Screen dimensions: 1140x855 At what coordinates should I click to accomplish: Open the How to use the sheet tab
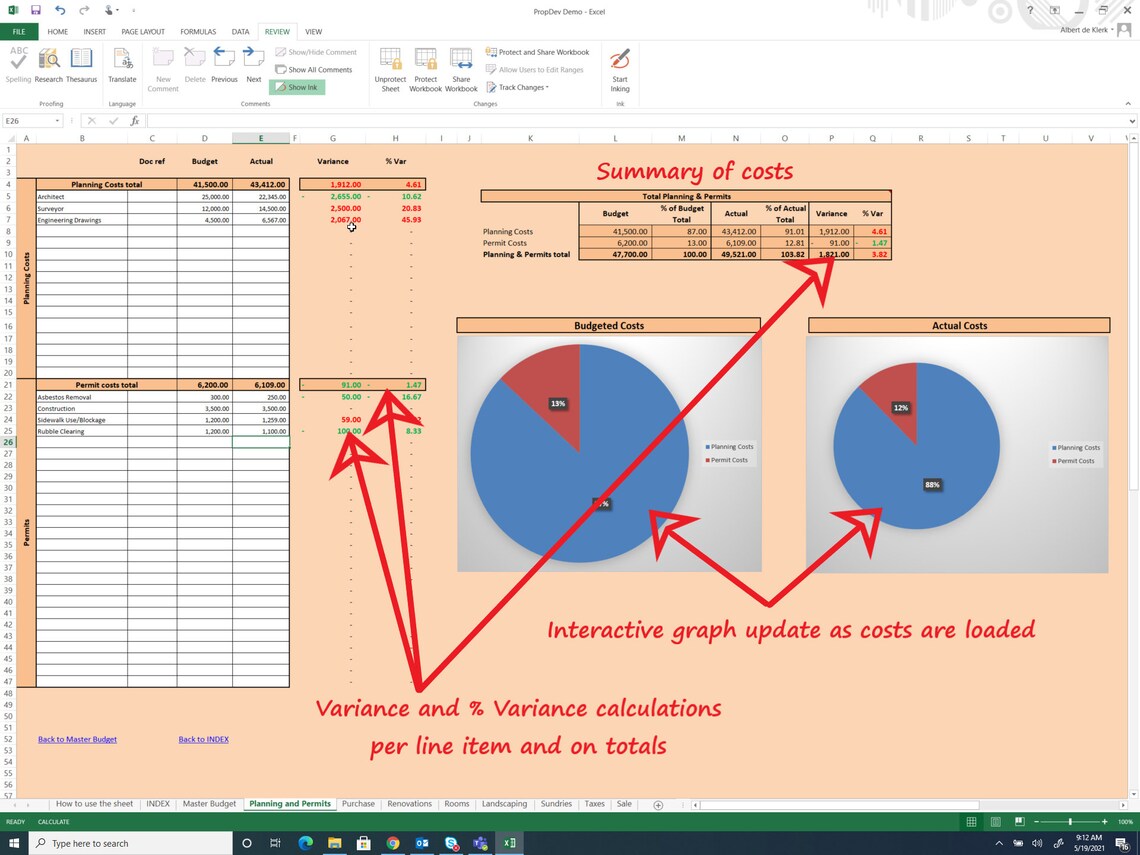(x=95, y=804)
